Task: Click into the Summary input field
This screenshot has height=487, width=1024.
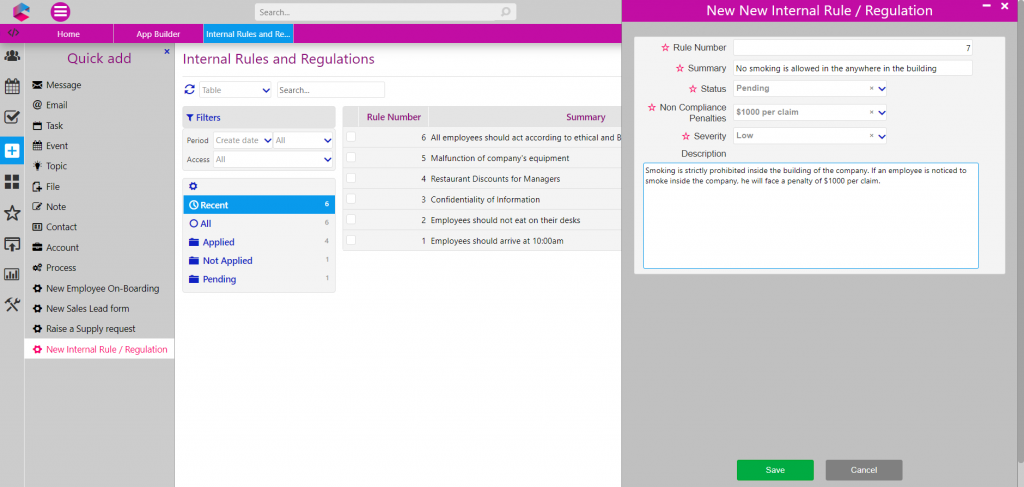Action: [x=852, y=68]
